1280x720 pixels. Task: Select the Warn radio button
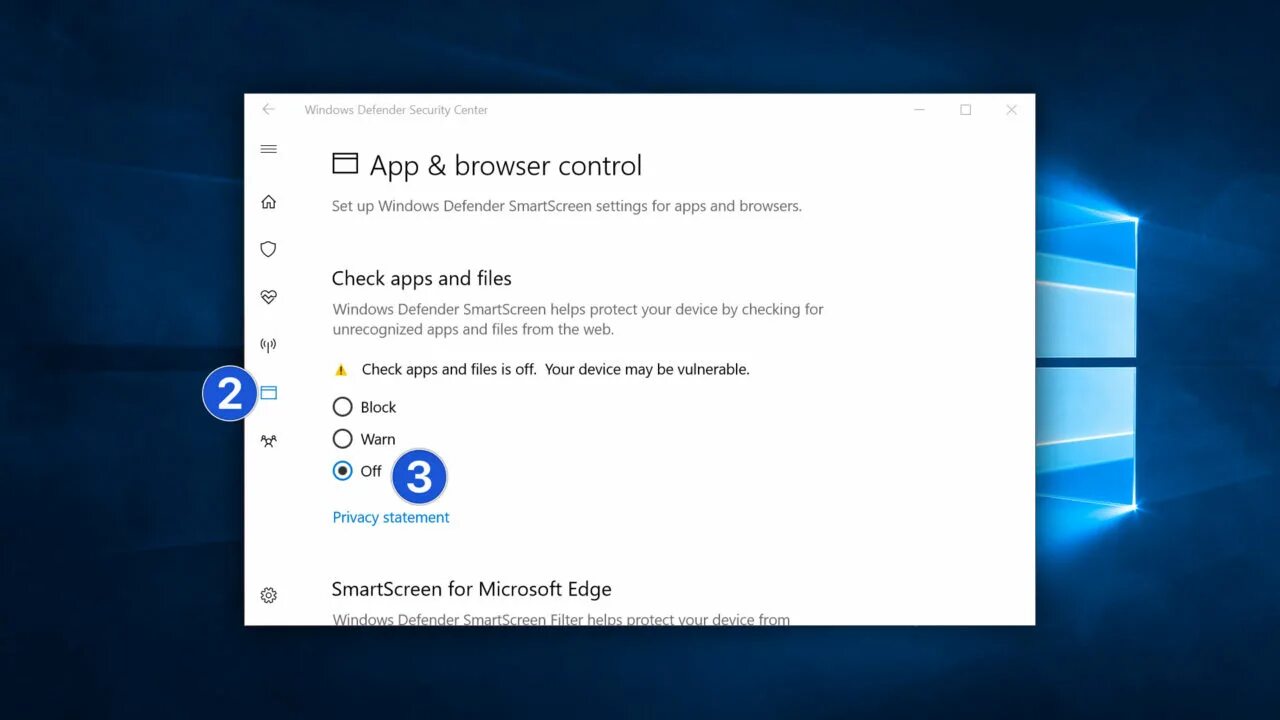(x=342, y=439)
